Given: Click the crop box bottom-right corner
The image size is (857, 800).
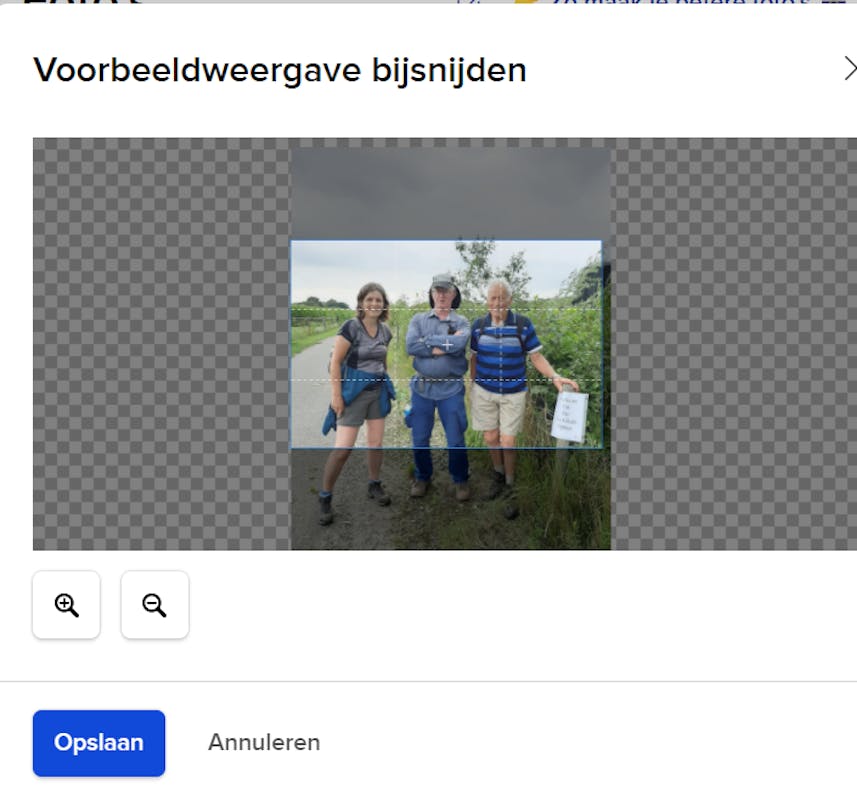Looking at the screenshot, I should [x=602, y=448].
